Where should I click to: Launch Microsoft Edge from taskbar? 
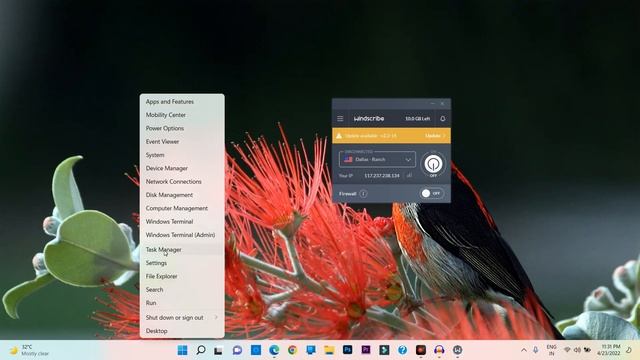pos(274,350)
